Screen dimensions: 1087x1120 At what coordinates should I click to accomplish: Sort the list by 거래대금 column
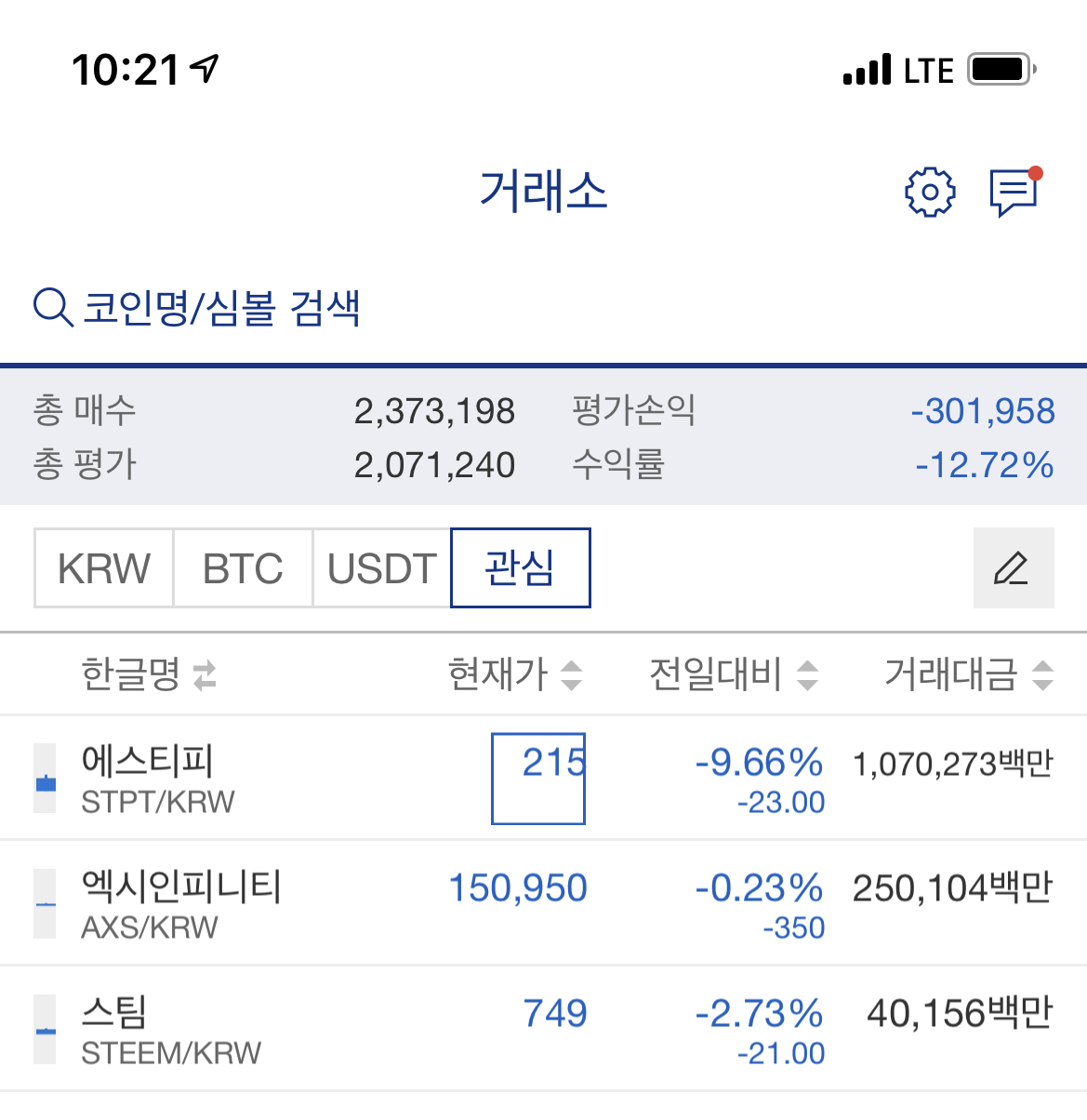(969, 674)
